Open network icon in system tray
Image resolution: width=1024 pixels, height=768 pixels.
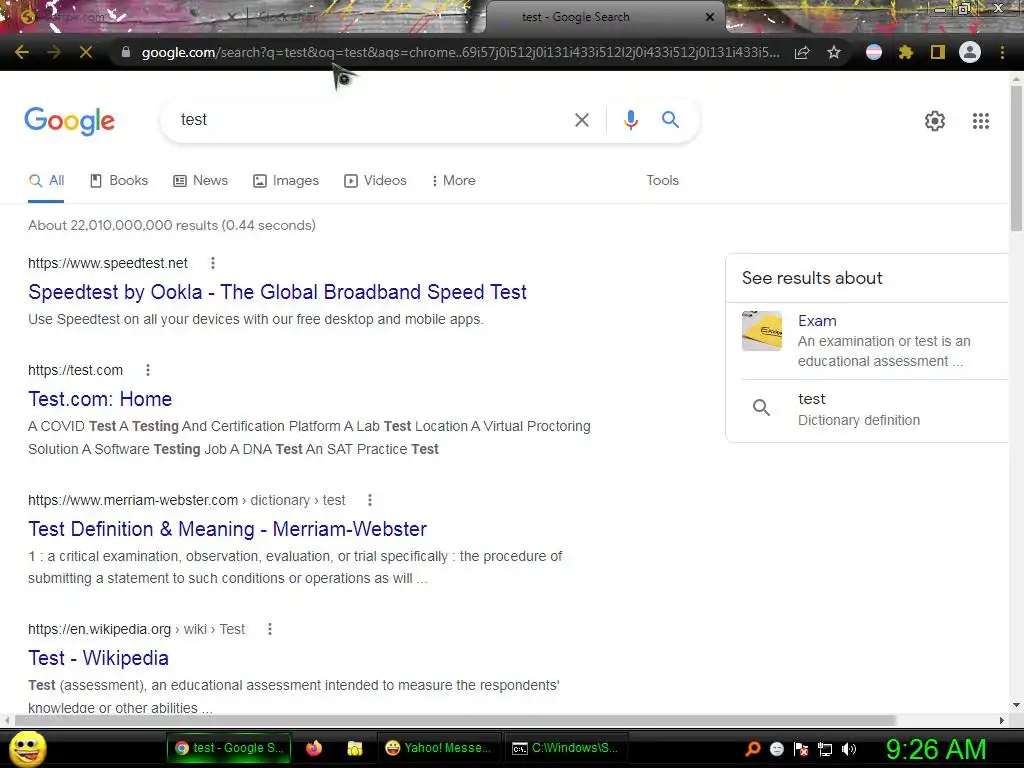coord(825,749)
